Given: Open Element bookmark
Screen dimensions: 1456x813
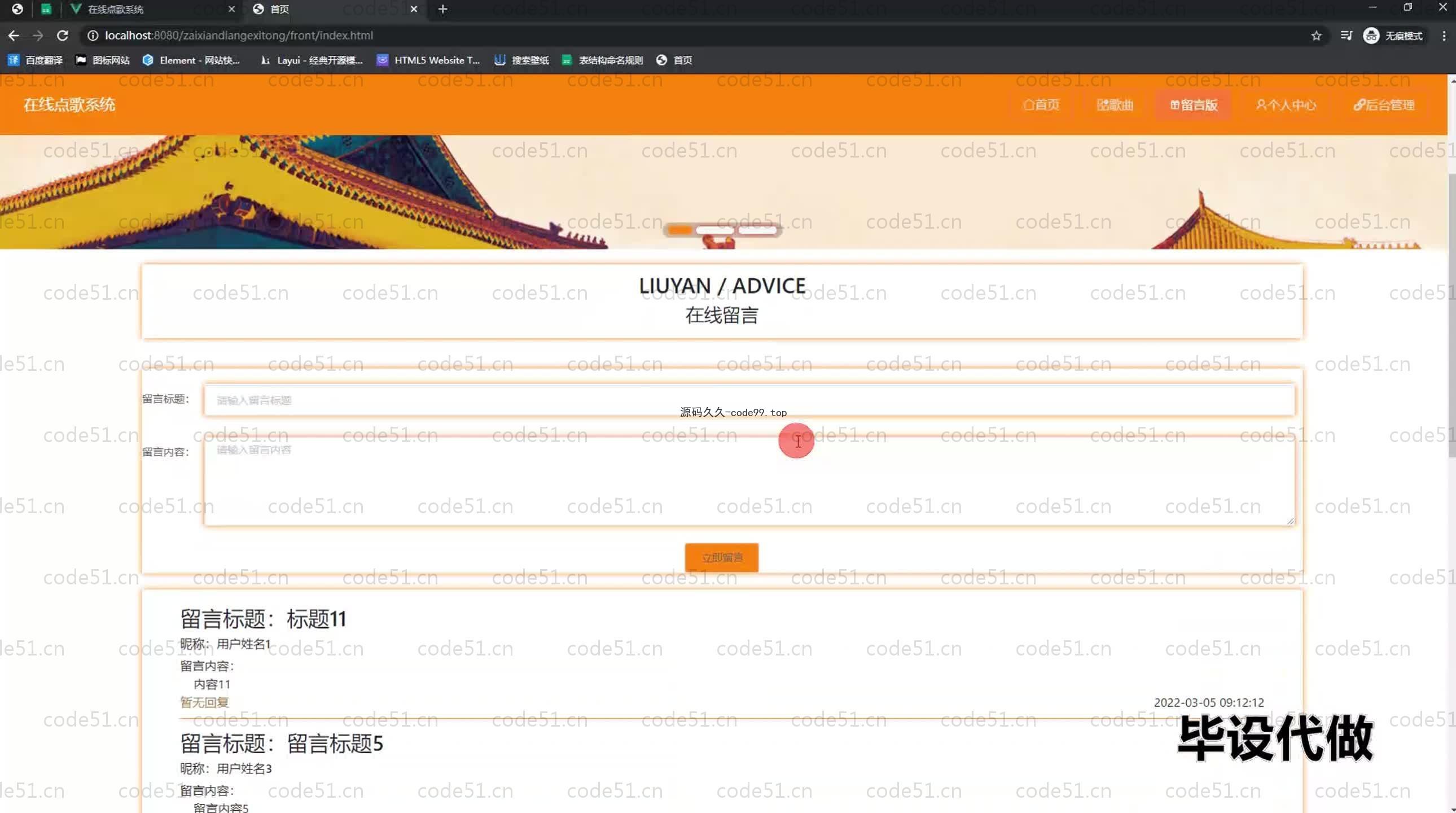Looking at the screenshot, I should 191,60.
